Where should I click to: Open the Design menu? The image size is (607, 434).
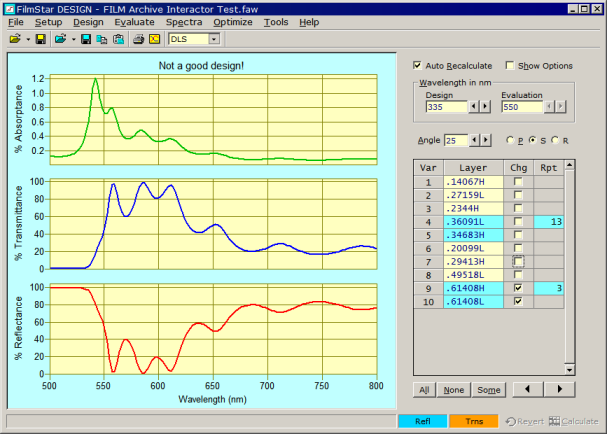point(88,22)
